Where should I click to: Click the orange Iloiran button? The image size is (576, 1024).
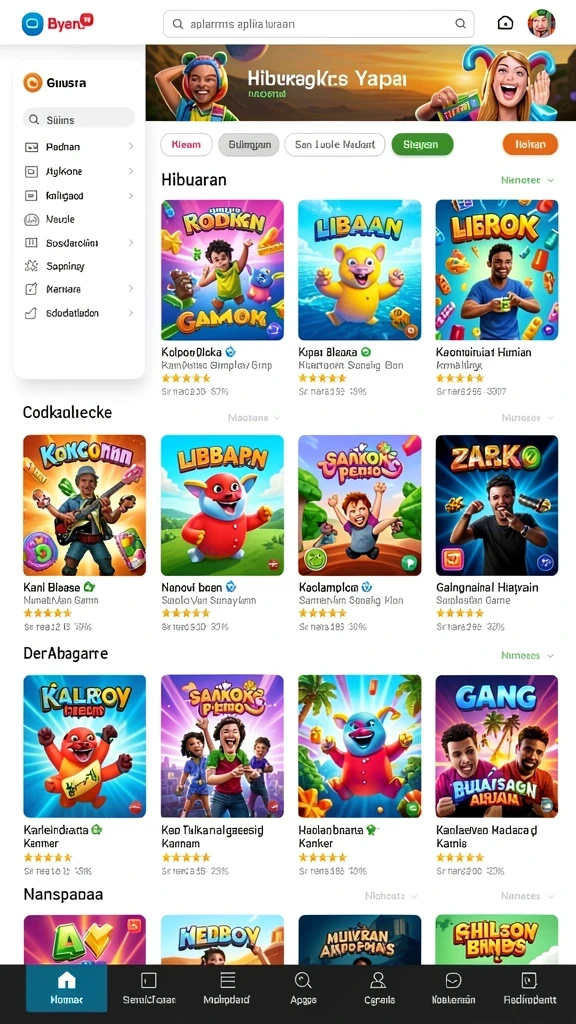pyautogui.click(x=530, y=144)
